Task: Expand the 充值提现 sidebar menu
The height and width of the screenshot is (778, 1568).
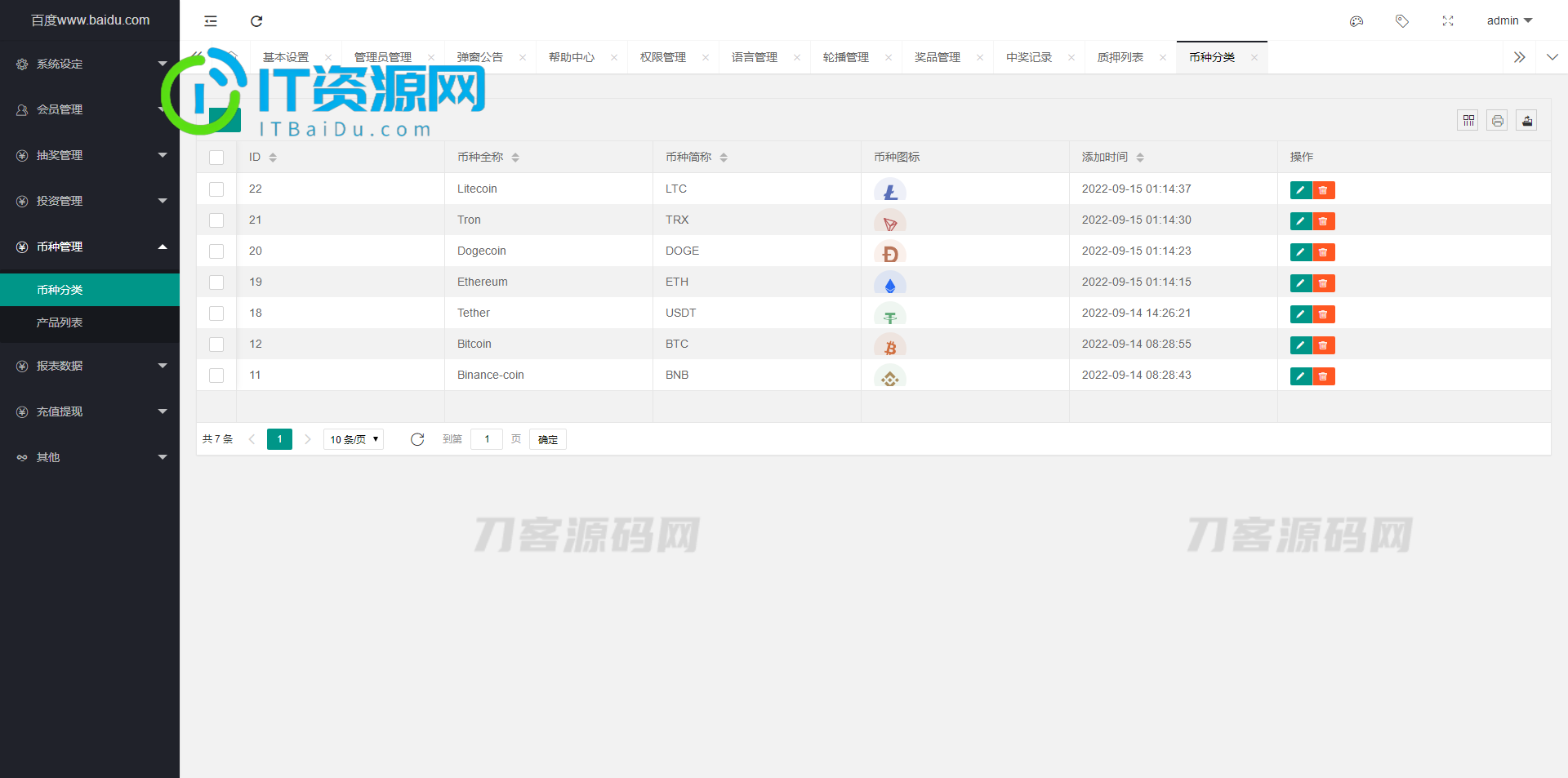Action: 90,411
